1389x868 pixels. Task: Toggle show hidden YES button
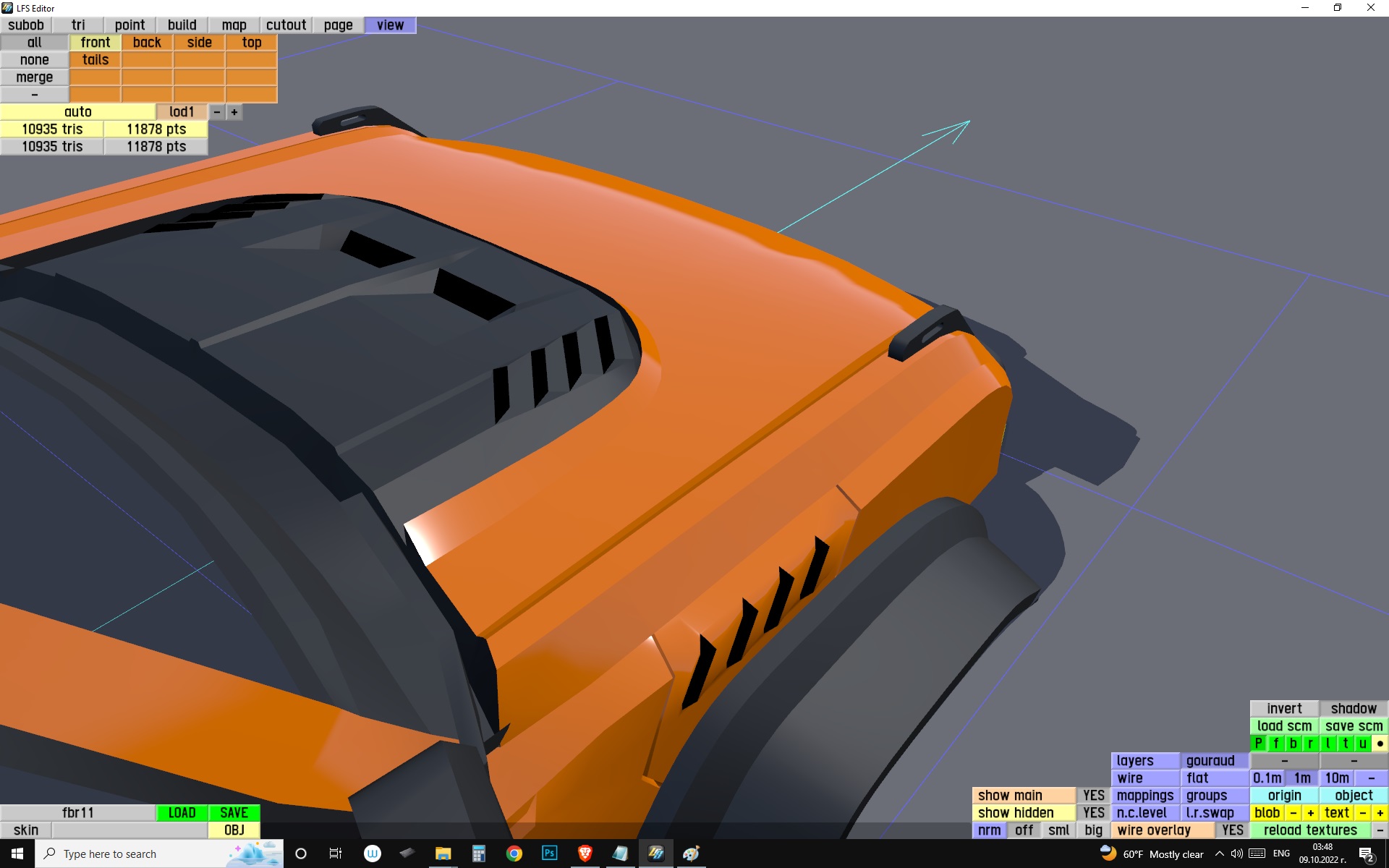[x=1093, y=813]
